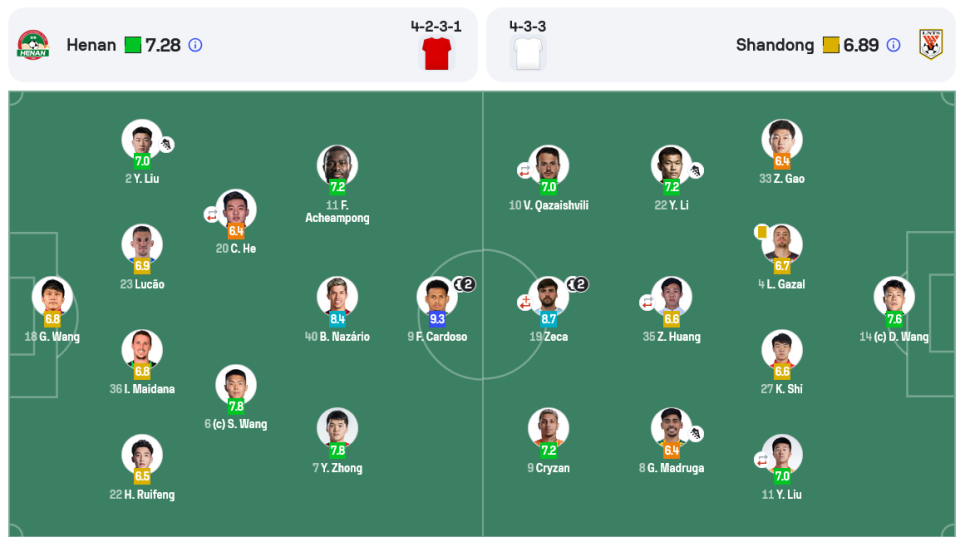Click the boot assist icon on G. Madruga
Screen dimensions: 960x537
tap(696, 434)
